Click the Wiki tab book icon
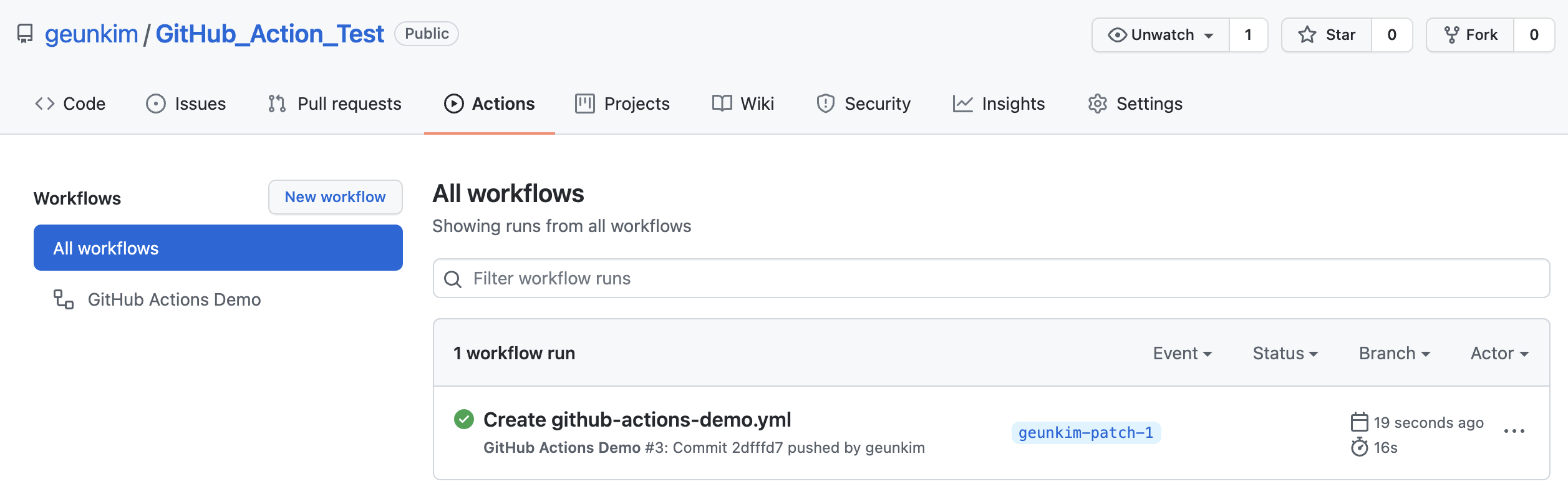Image resolution: width=1568 pixels, height=489 pixels. (x=722, y=104)
